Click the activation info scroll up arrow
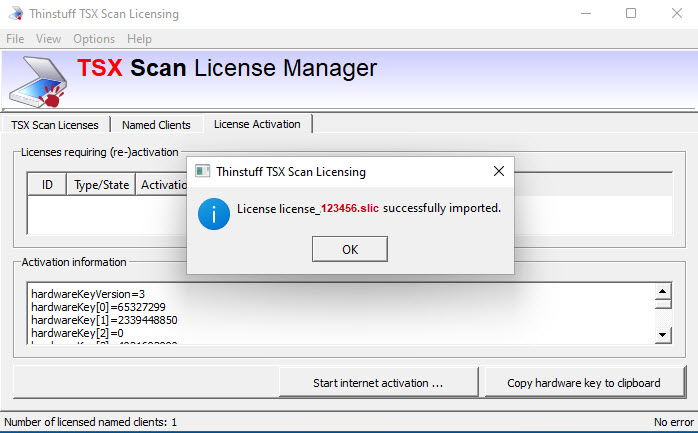Image resolution: width=698 pixels, height=433 pixels. (x=662, y=291)
